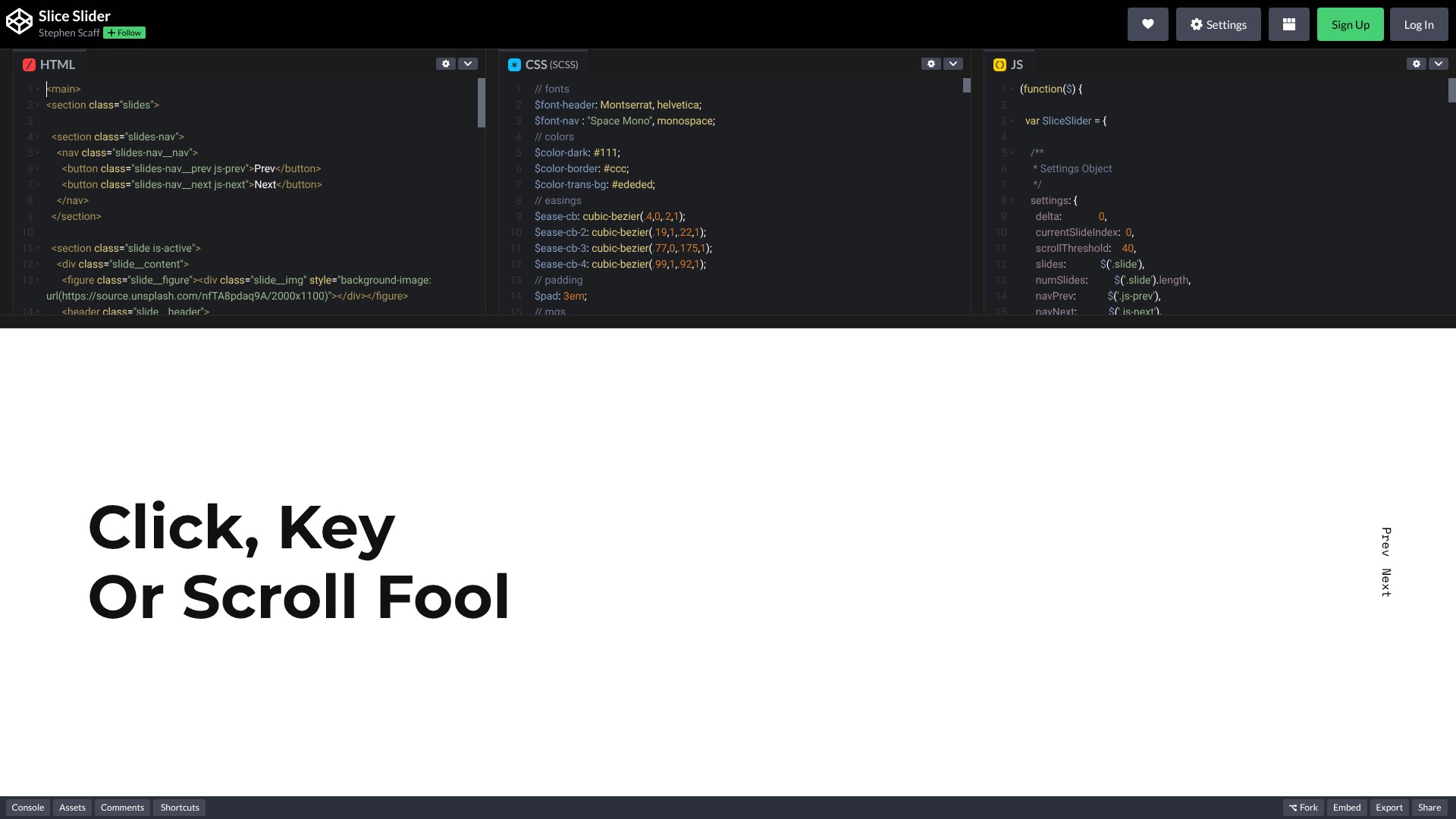Open the Console panel
Image resolution: width=1456 pixels, height=819 pixels.
28,808
